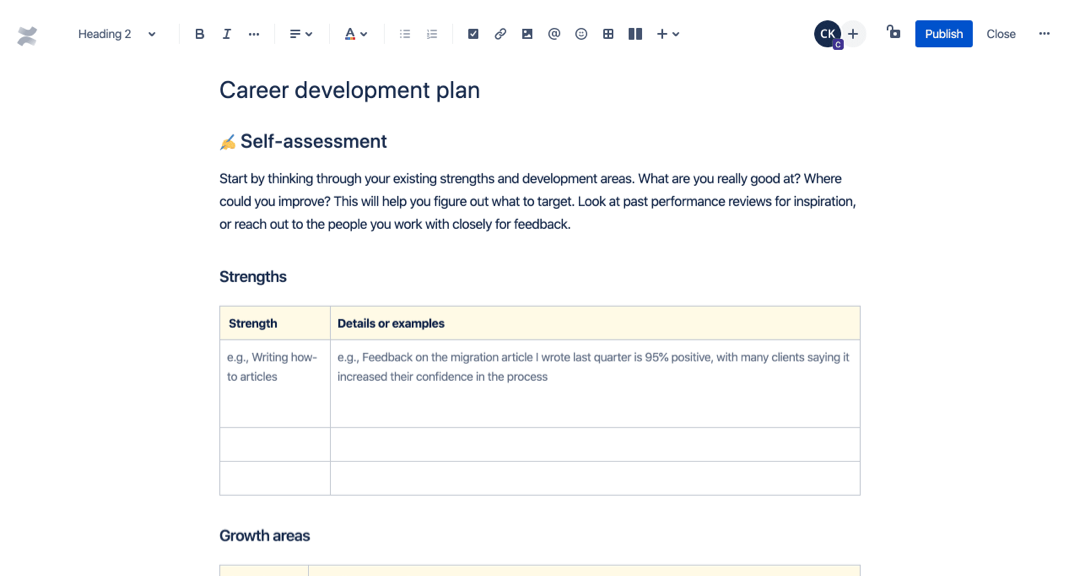Insert a table from the toolbar
The width and height of the screenshot is (1080, 576).
pos(608,33)
